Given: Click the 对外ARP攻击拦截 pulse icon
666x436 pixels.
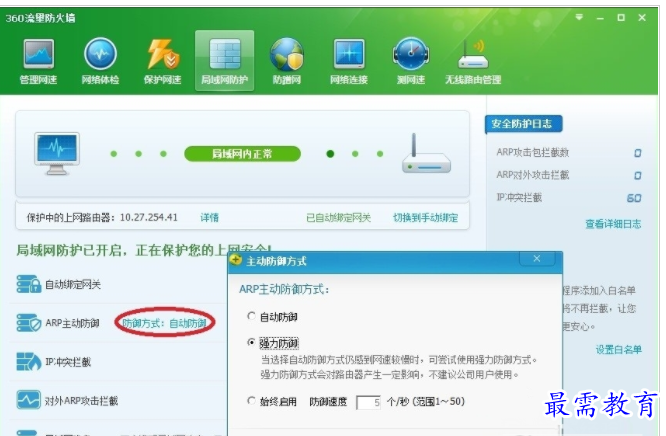Looking at the screenshot, I should (x=28, y=400).
